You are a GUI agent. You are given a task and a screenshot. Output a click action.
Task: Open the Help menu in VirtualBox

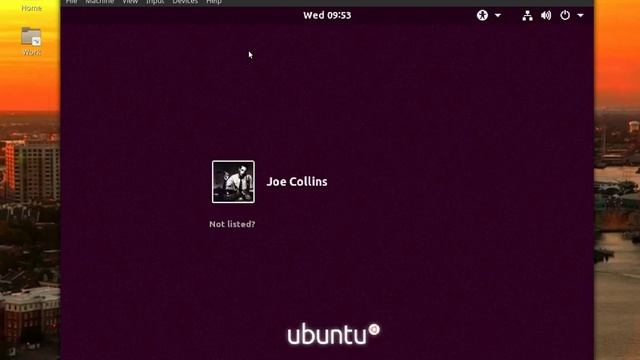pyautogui.click(x=214, y=2)
